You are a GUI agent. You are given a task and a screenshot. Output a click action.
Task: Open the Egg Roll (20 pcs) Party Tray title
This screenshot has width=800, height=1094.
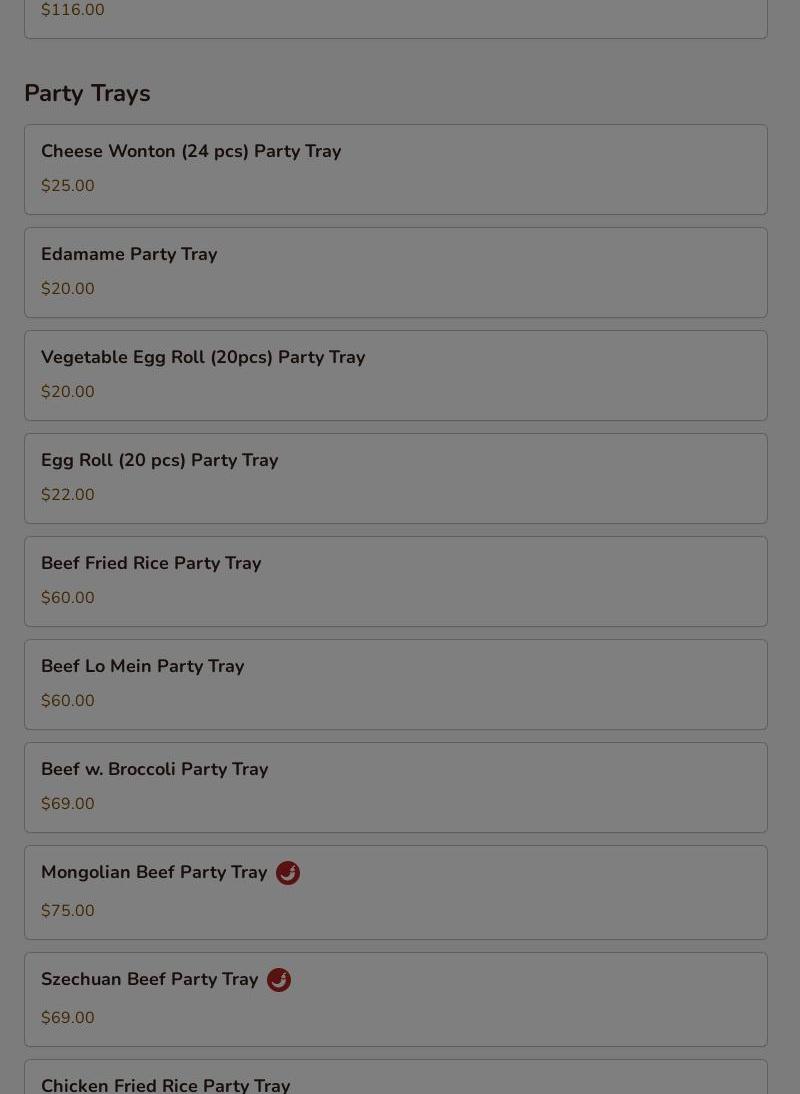click(x=160, y=460)
